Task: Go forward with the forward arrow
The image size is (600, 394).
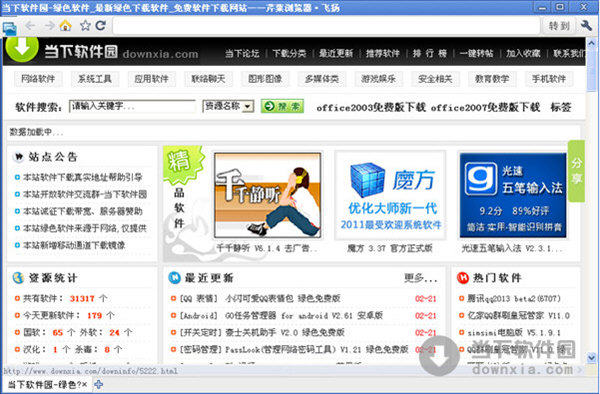Action: click(x=49, y=26)
